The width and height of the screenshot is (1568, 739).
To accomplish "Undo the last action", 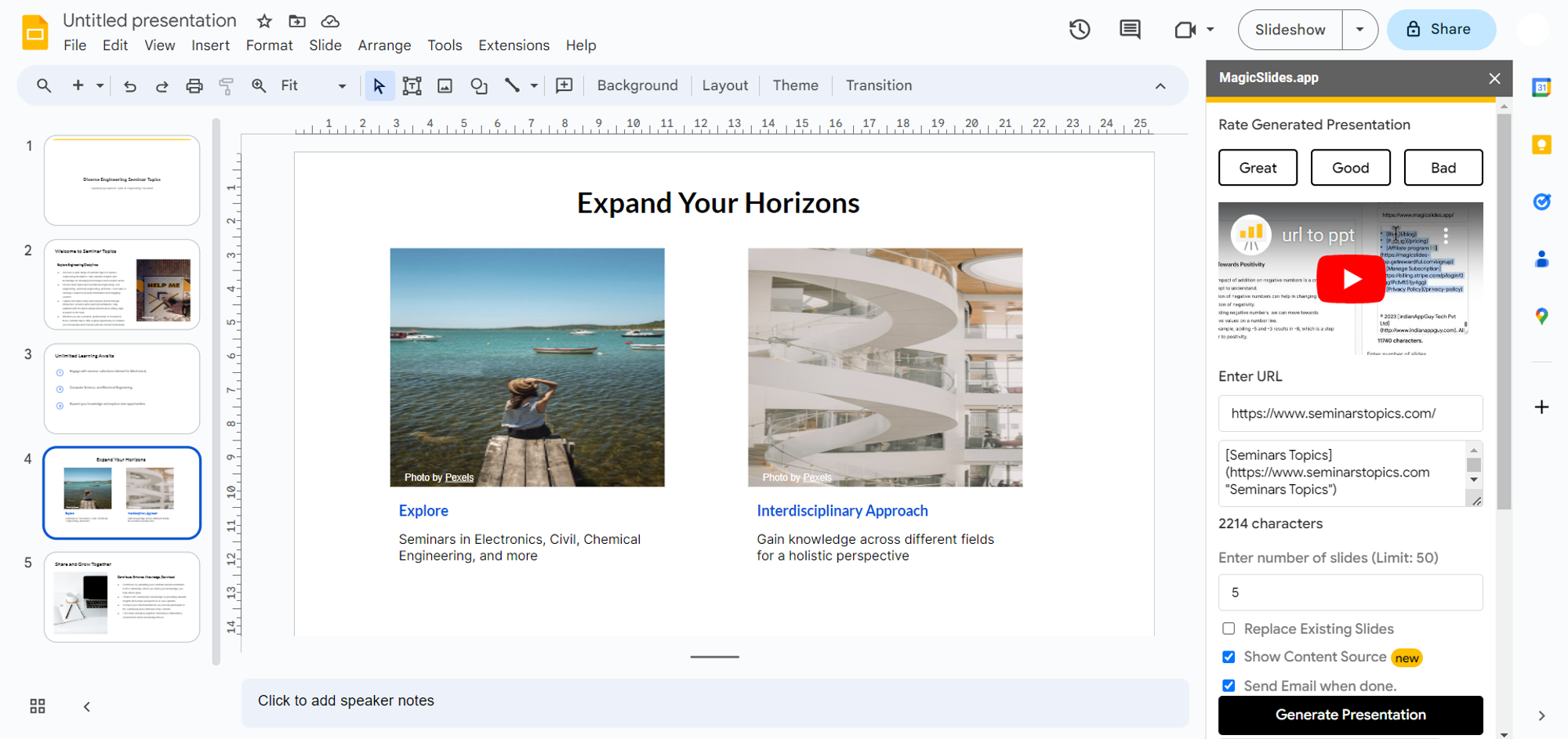I will (x=130, y=86).
